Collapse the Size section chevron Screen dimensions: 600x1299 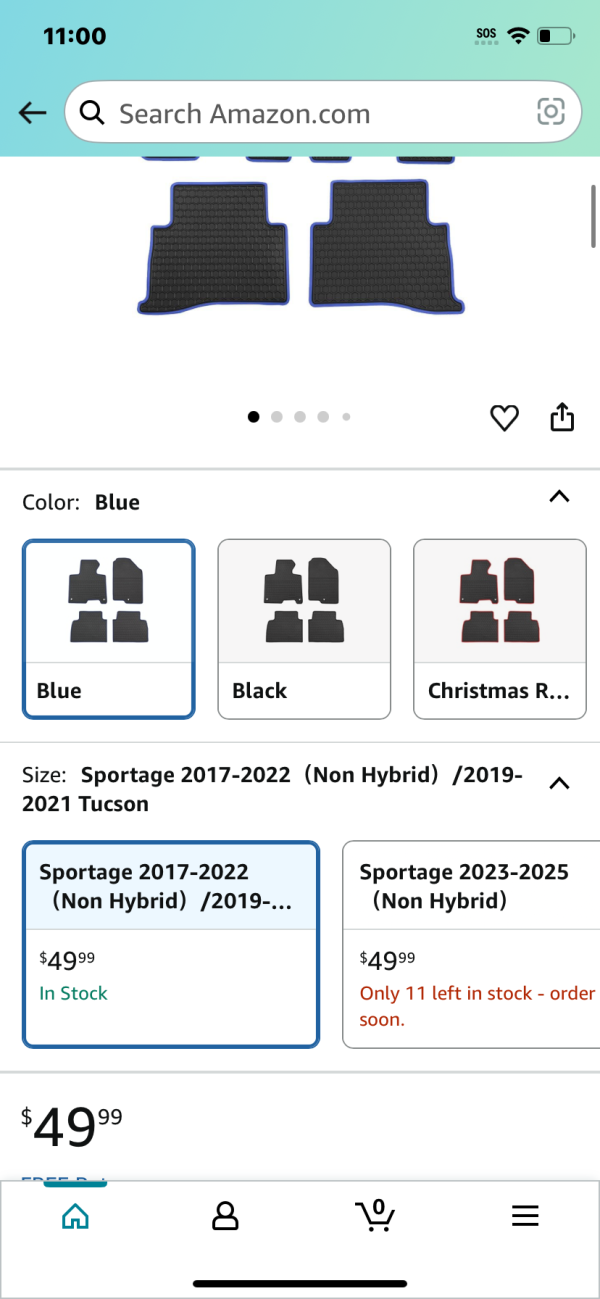pyautogui.click(x=560, y=783)
